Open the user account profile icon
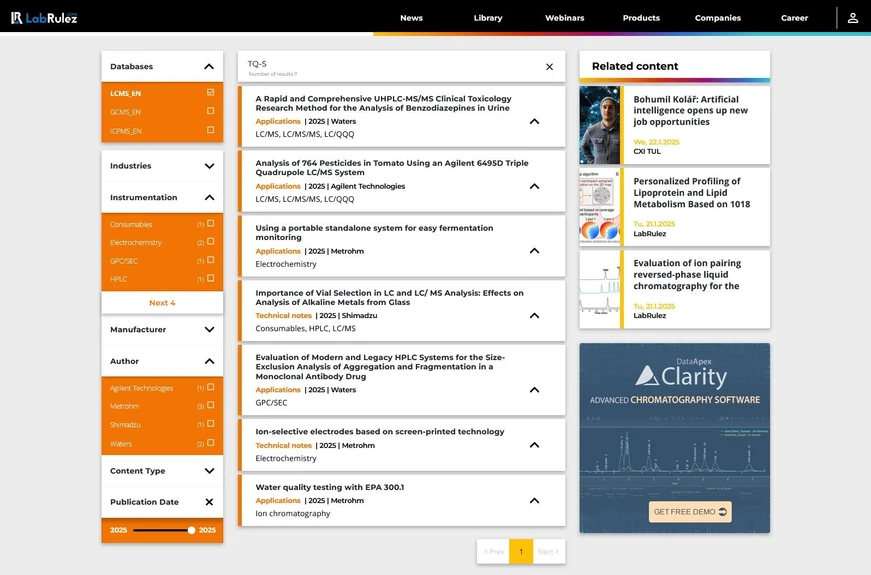This screenshot has height=575, width=871. 852,18
